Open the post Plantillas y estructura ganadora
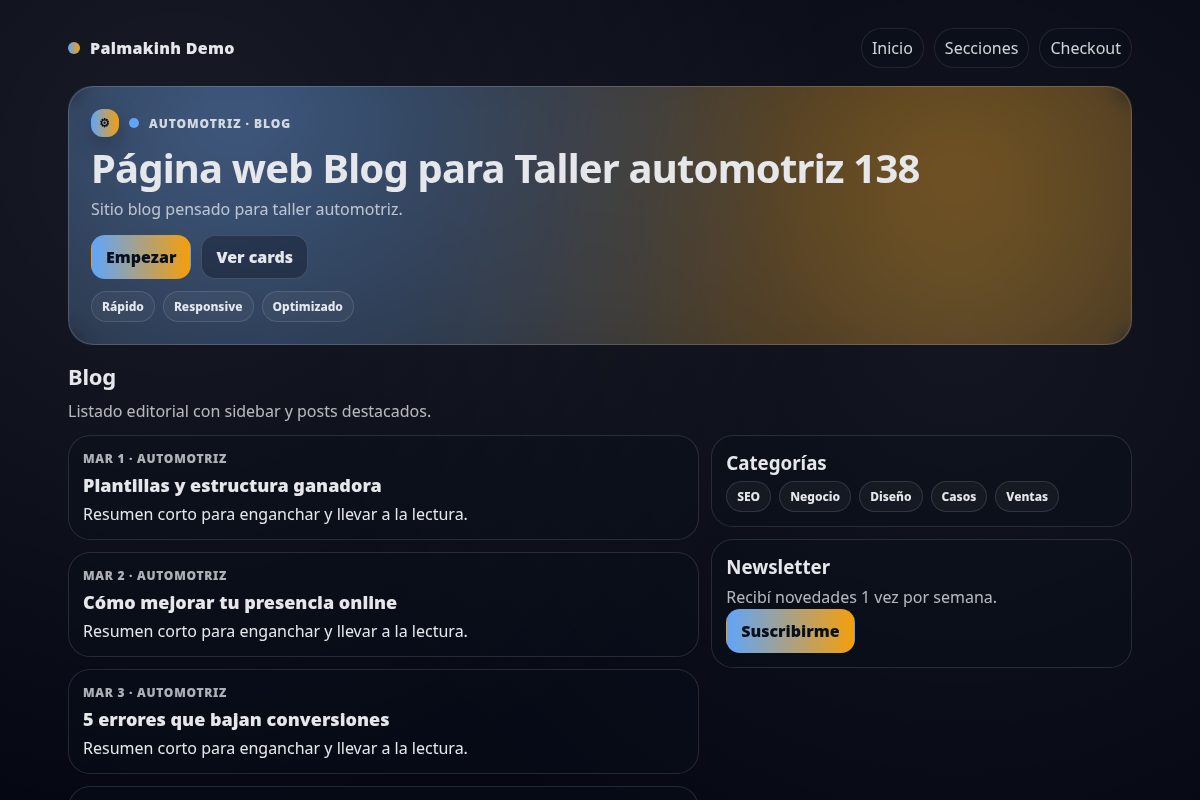 [x=233, y=486]
